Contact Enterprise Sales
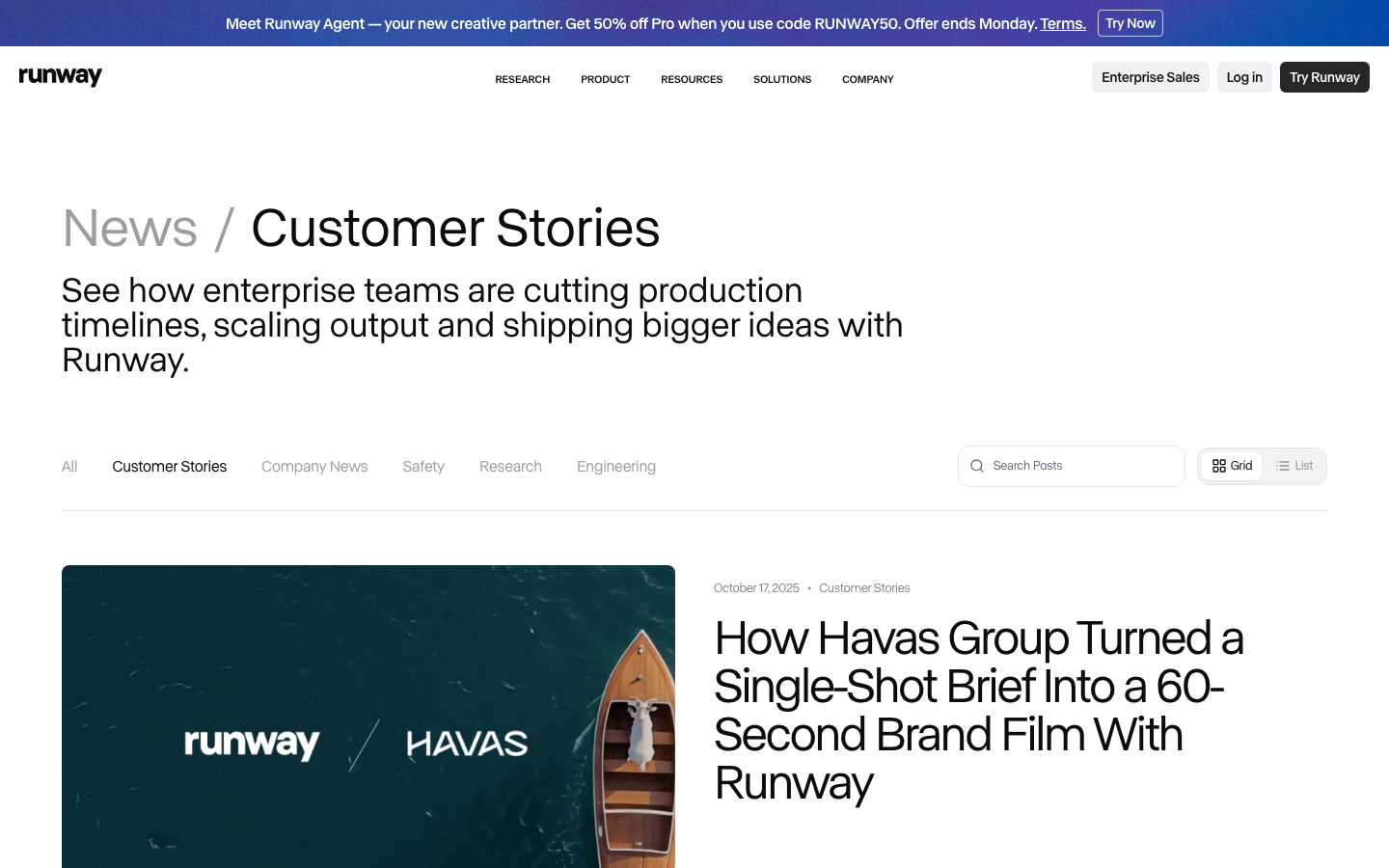The height and width of the screenshot is (868, 1389). [1151, 77]
